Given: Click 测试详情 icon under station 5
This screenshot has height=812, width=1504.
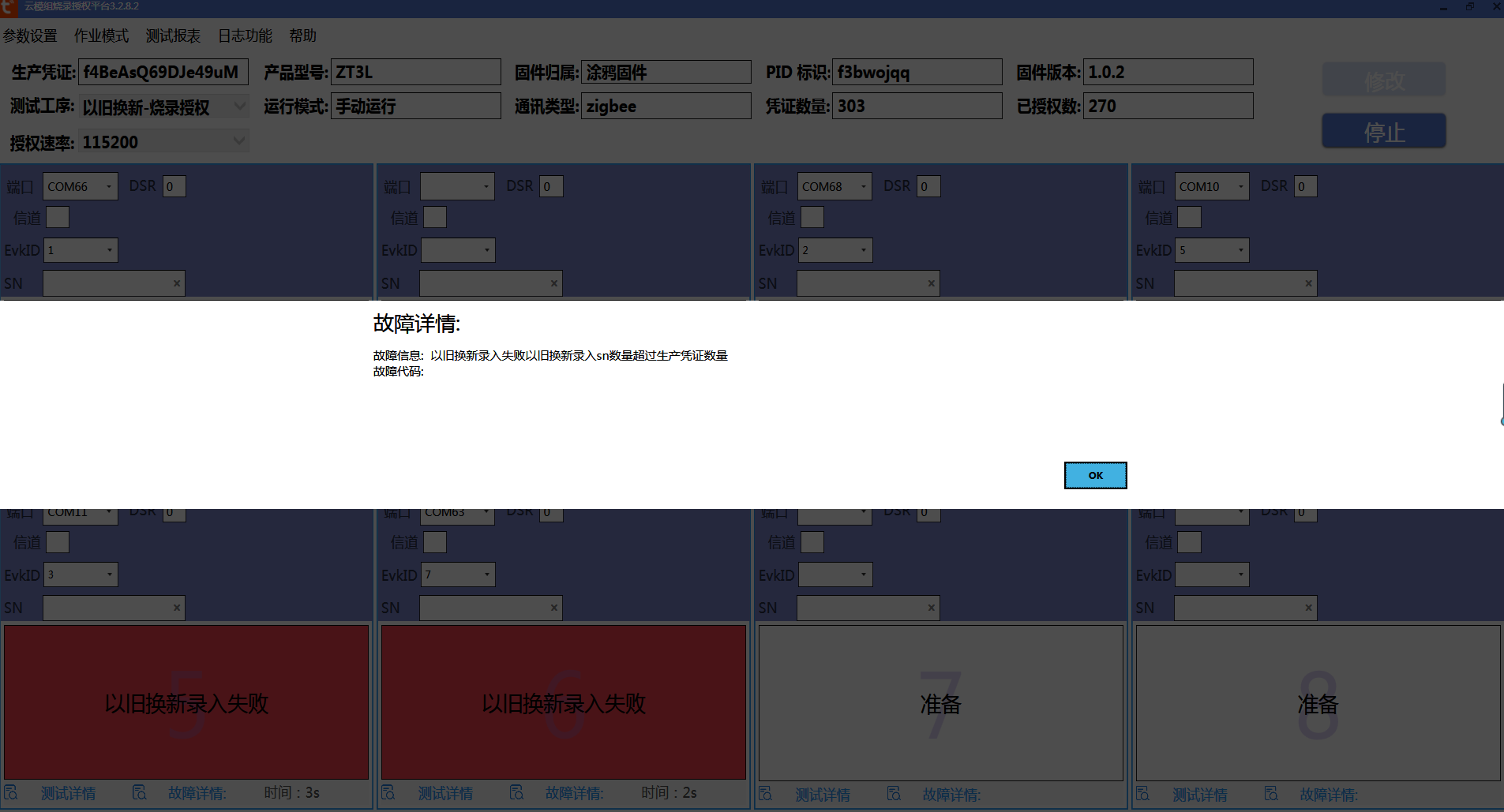Looking at the screenshot, I should click(11, 792).
